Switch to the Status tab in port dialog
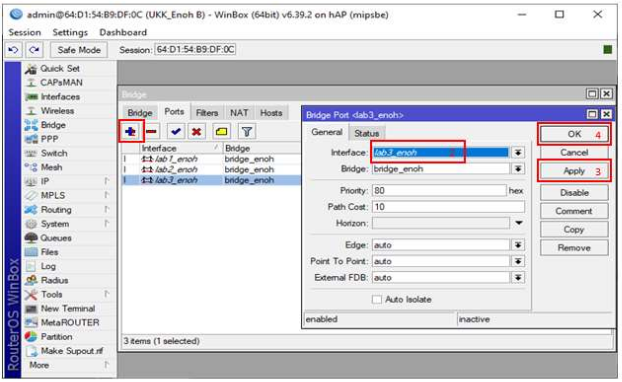The height and width of the screenshot is (382, 622). 367,134
